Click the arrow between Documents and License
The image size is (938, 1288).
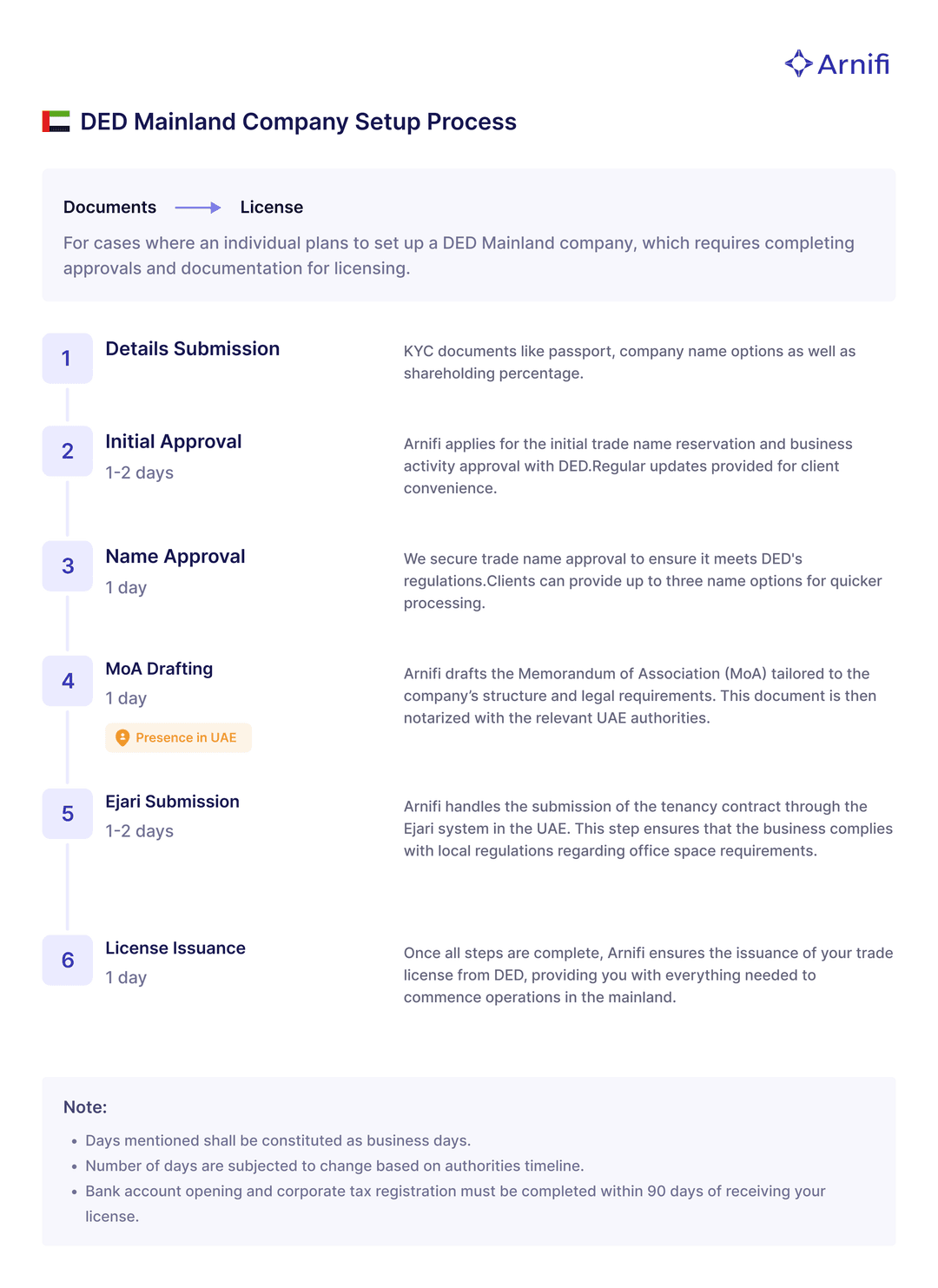[x=198, y=208]
